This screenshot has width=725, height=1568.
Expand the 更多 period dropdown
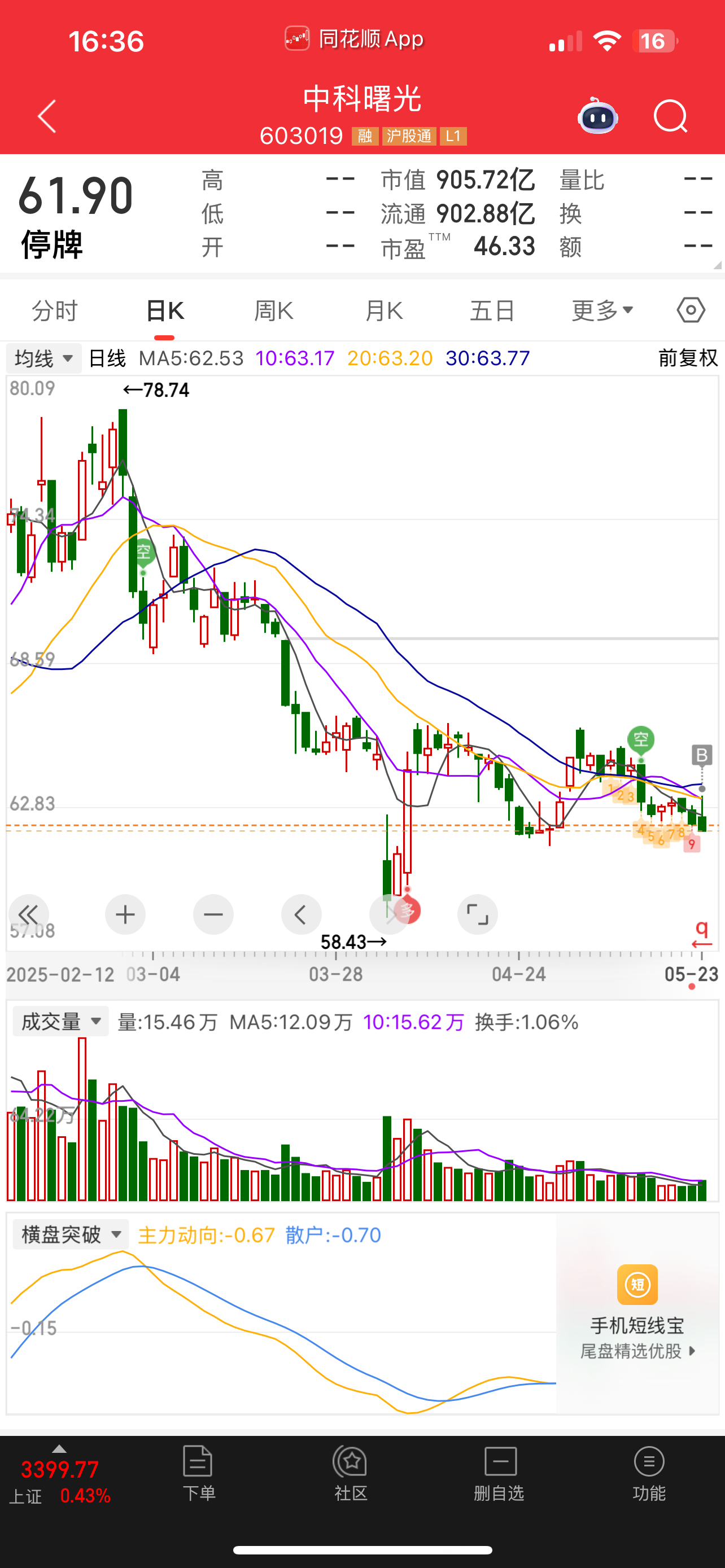tap(602, 310)
